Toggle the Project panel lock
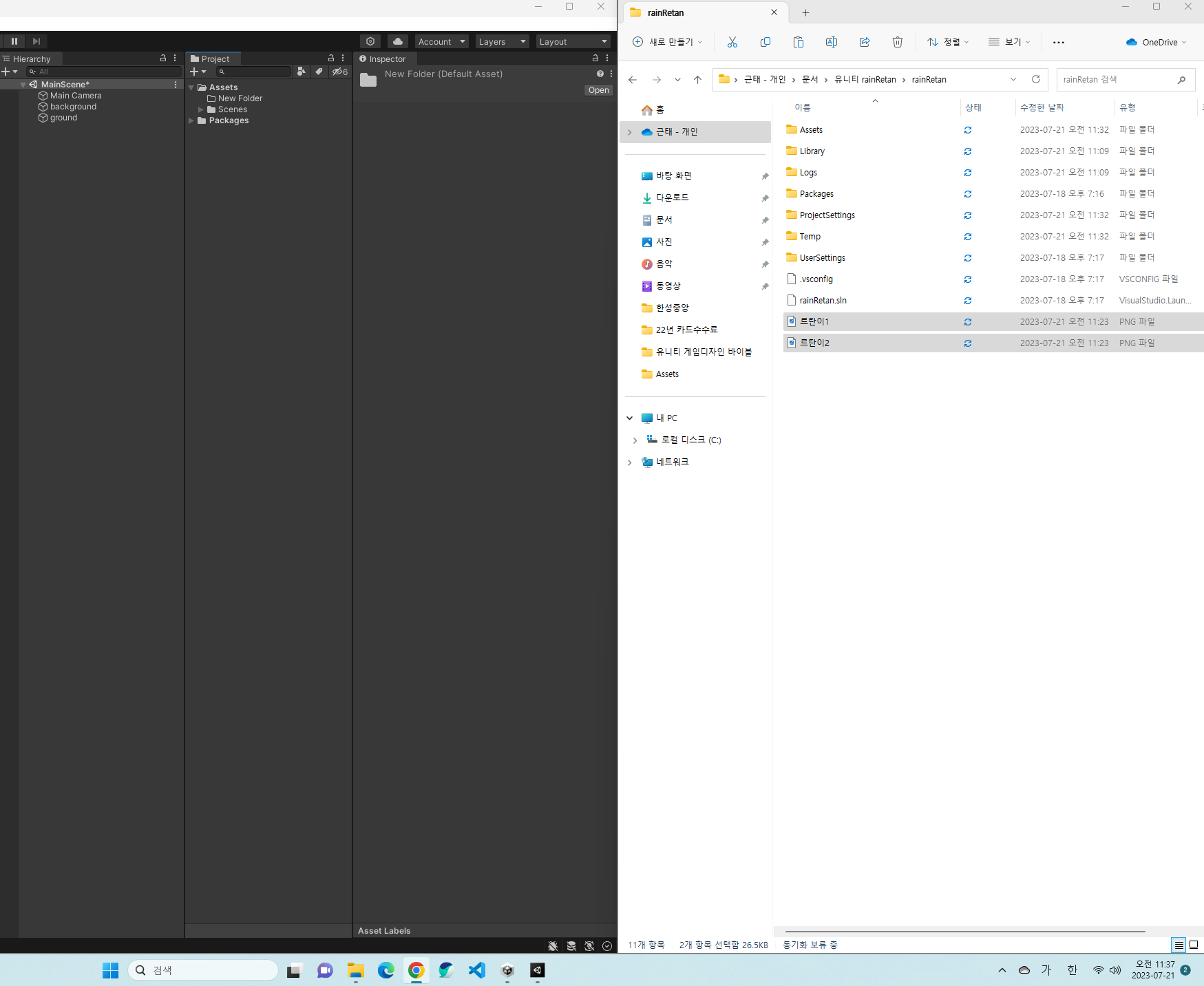Screen dimensions: 1204x986 point(331,58)
